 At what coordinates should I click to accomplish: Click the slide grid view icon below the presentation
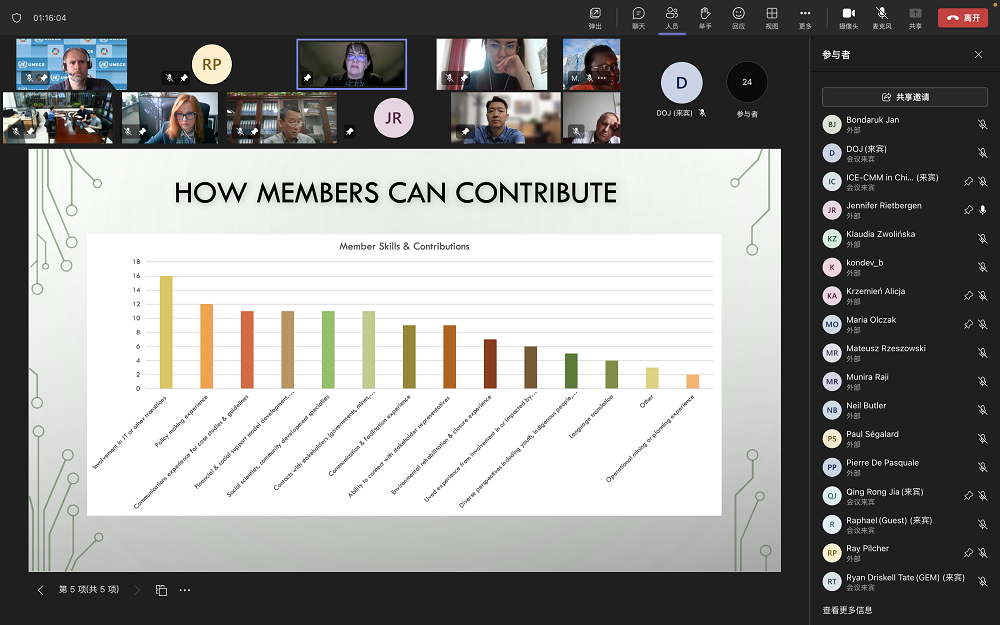[x=161, y=590]
